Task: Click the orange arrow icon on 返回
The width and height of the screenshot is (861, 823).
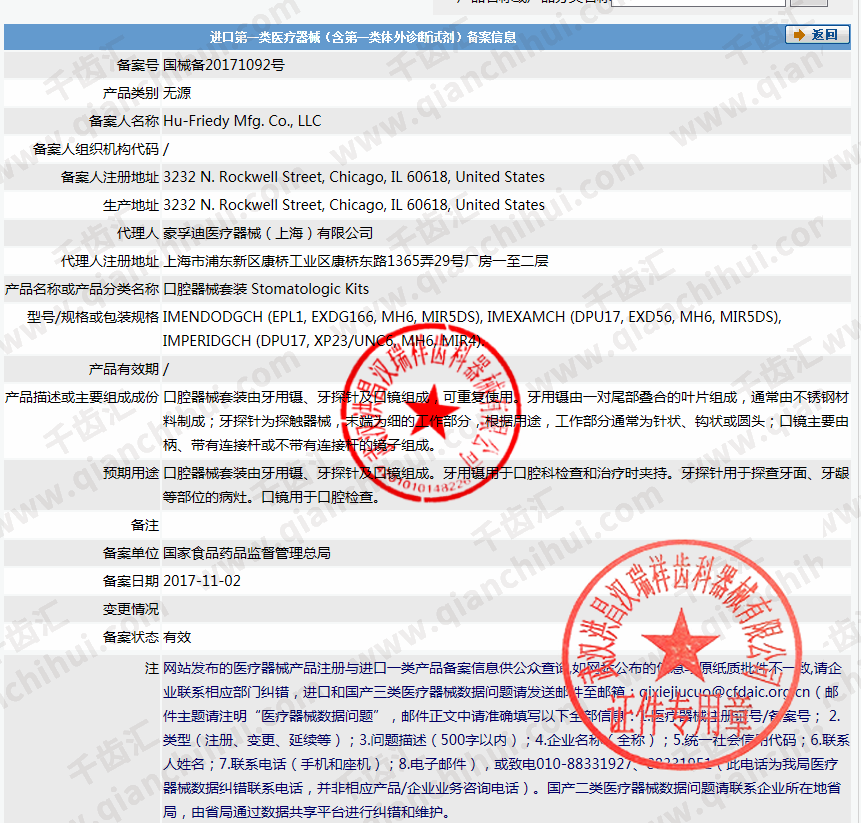Action: click(x=800, y=35)
